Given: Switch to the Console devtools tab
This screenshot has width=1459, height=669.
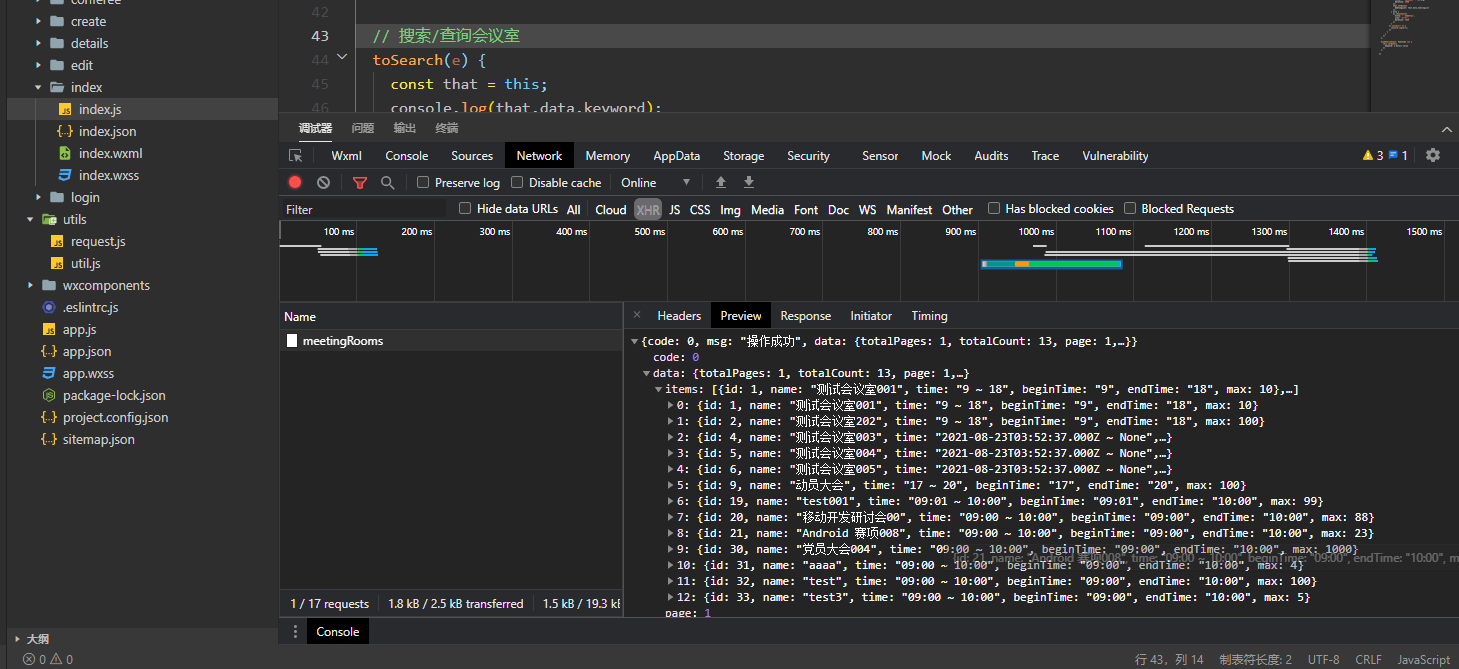Looking at the screenshot, I should click(407, 156).
